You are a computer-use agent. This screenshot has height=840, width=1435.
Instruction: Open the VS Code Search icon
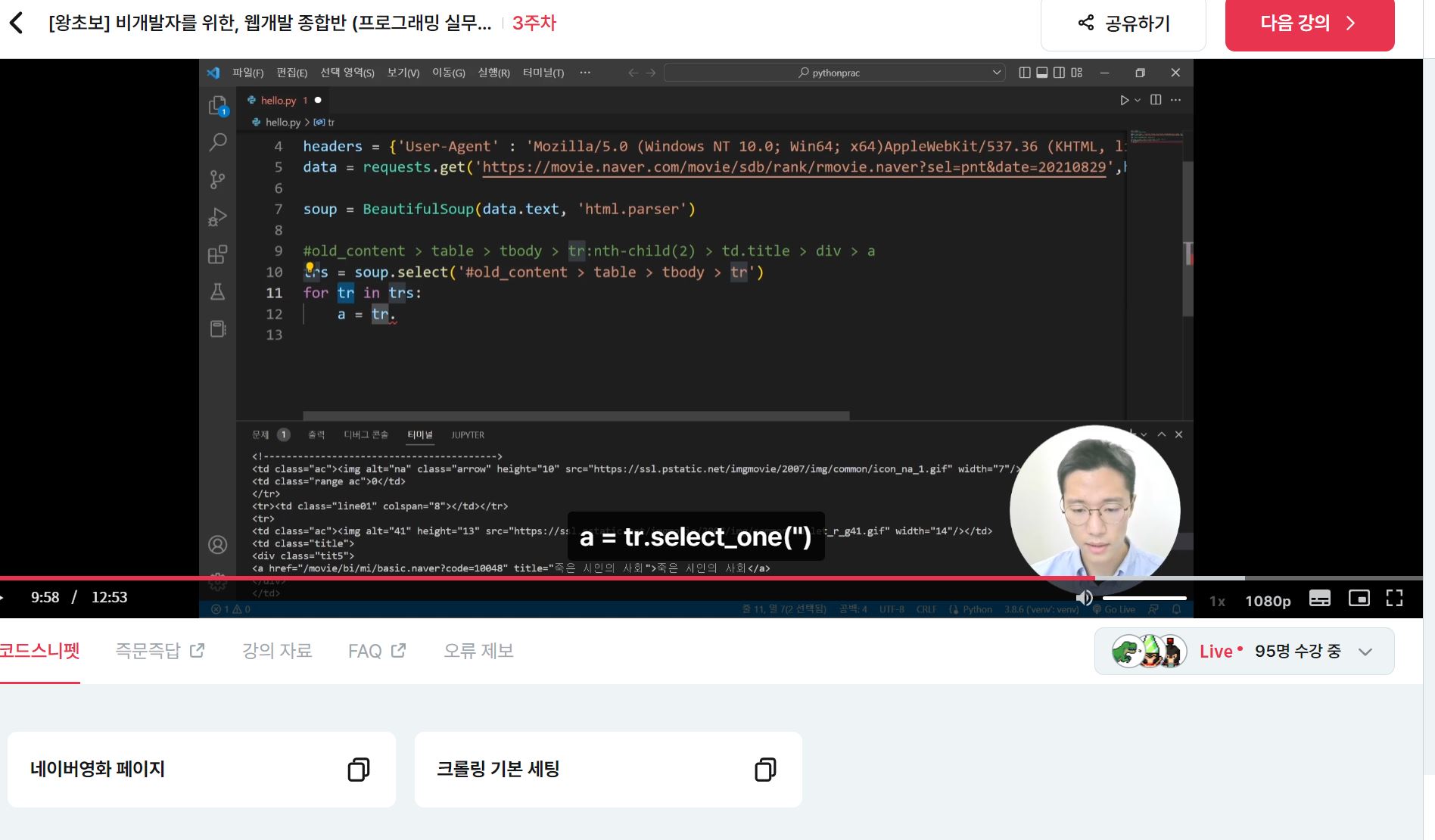pyautogui.click(x=218, y=142)
